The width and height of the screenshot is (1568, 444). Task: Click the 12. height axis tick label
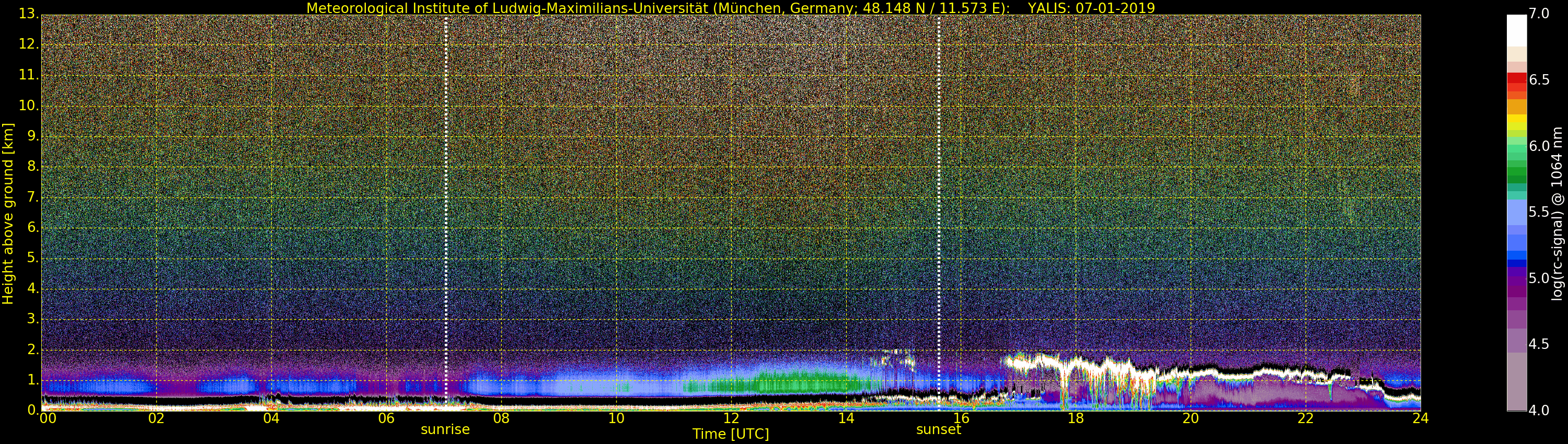29,45
